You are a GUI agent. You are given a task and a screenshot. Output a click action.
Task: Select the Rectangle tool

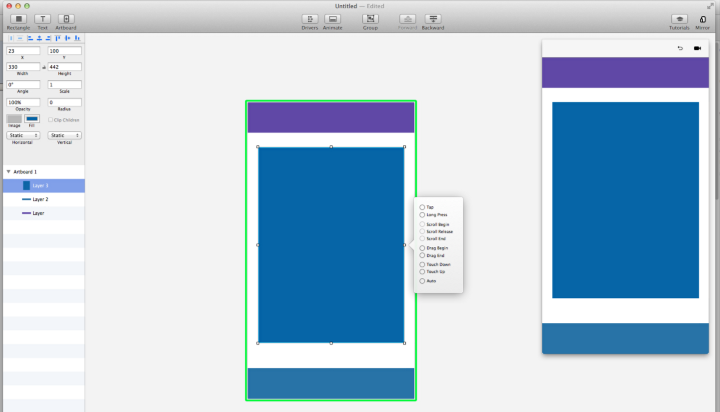pos(19,19)
